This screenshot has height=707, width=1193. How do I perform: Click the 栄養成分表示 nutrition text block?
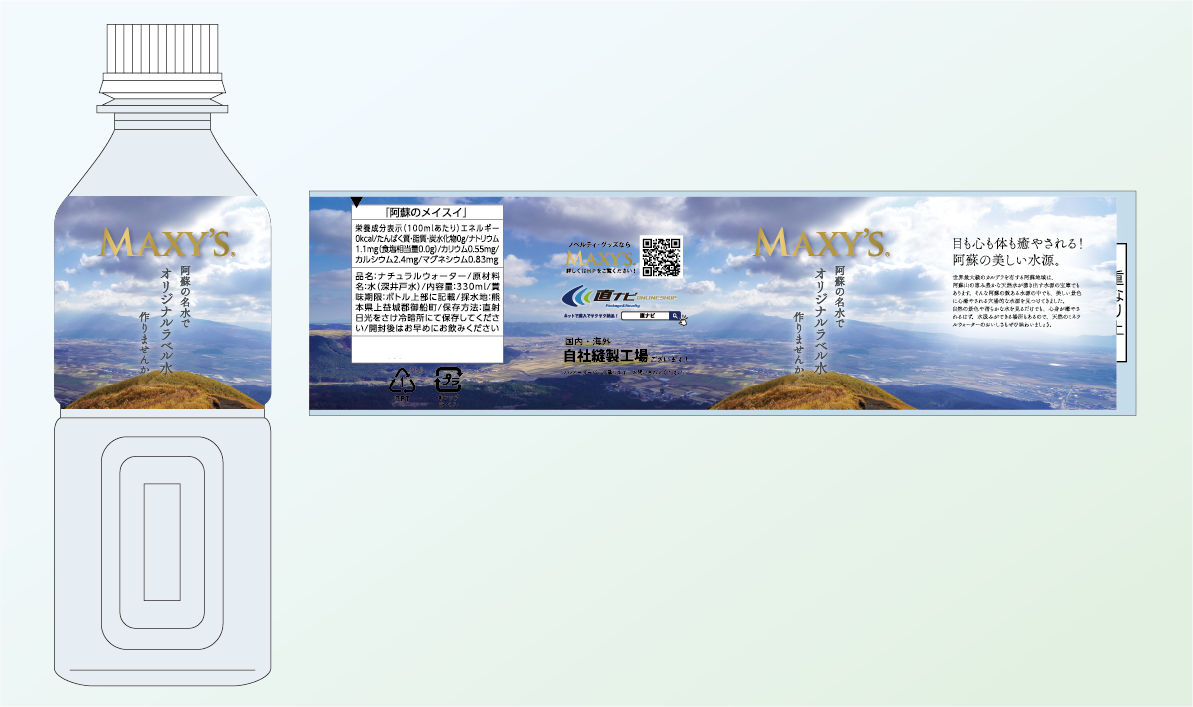427,244
